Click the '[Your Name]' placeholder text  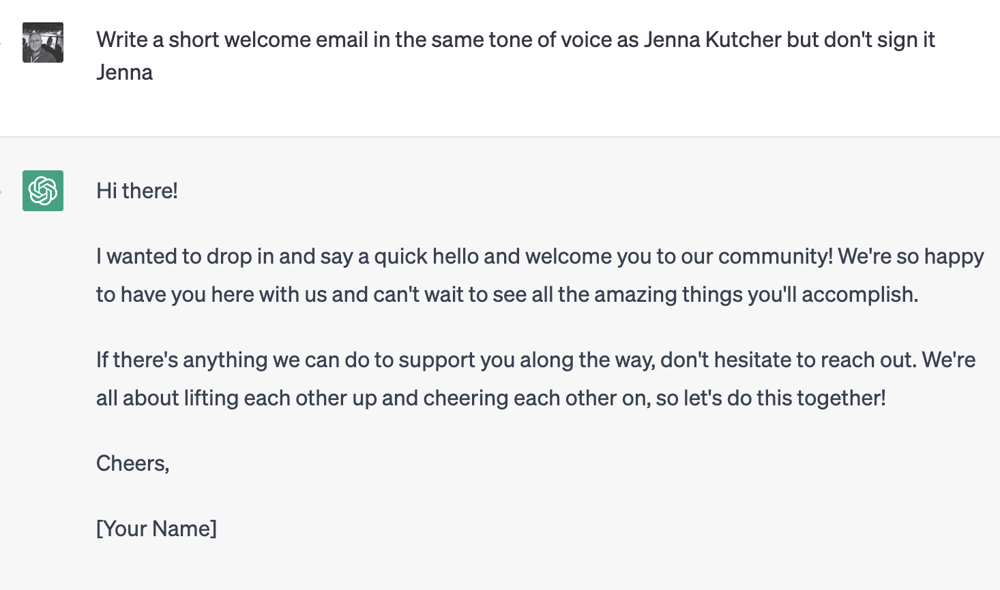coord(156,528)
